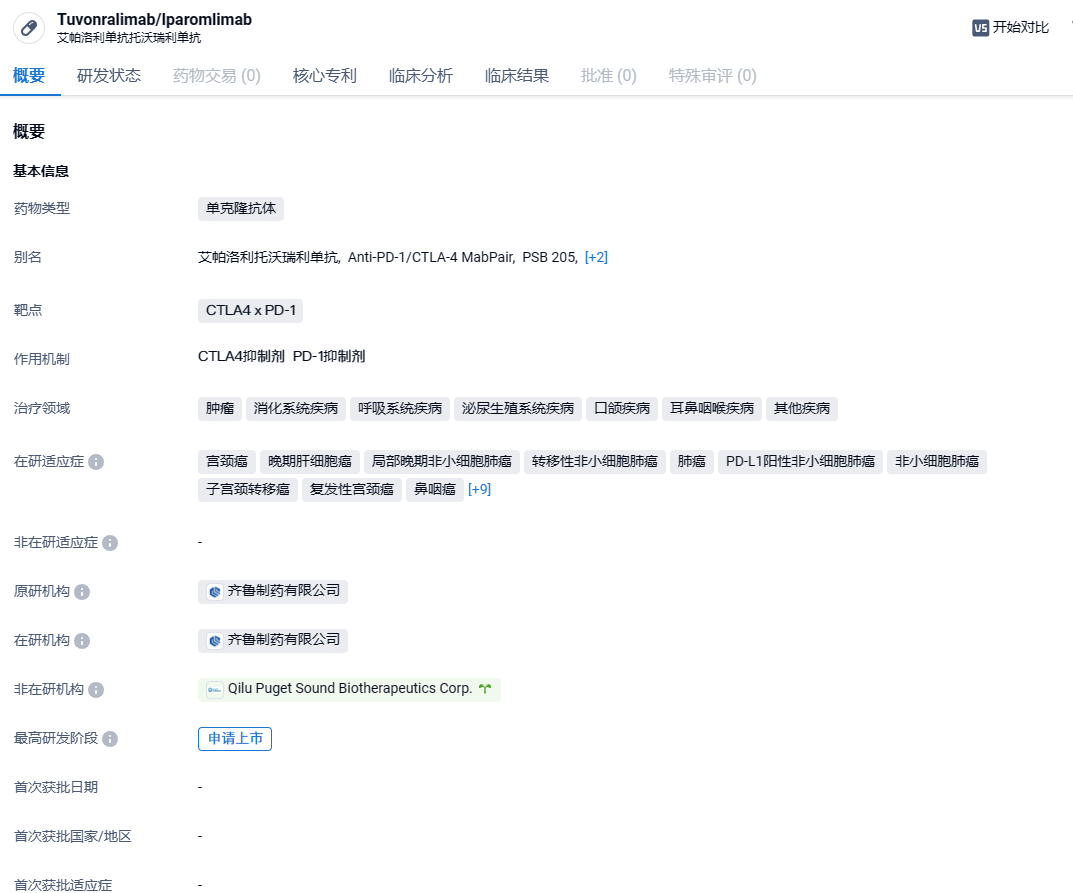The width and height of the screenshot is (1073, 893).
Task: Open the 批准 (0) tab
Action: click(609, 75)
